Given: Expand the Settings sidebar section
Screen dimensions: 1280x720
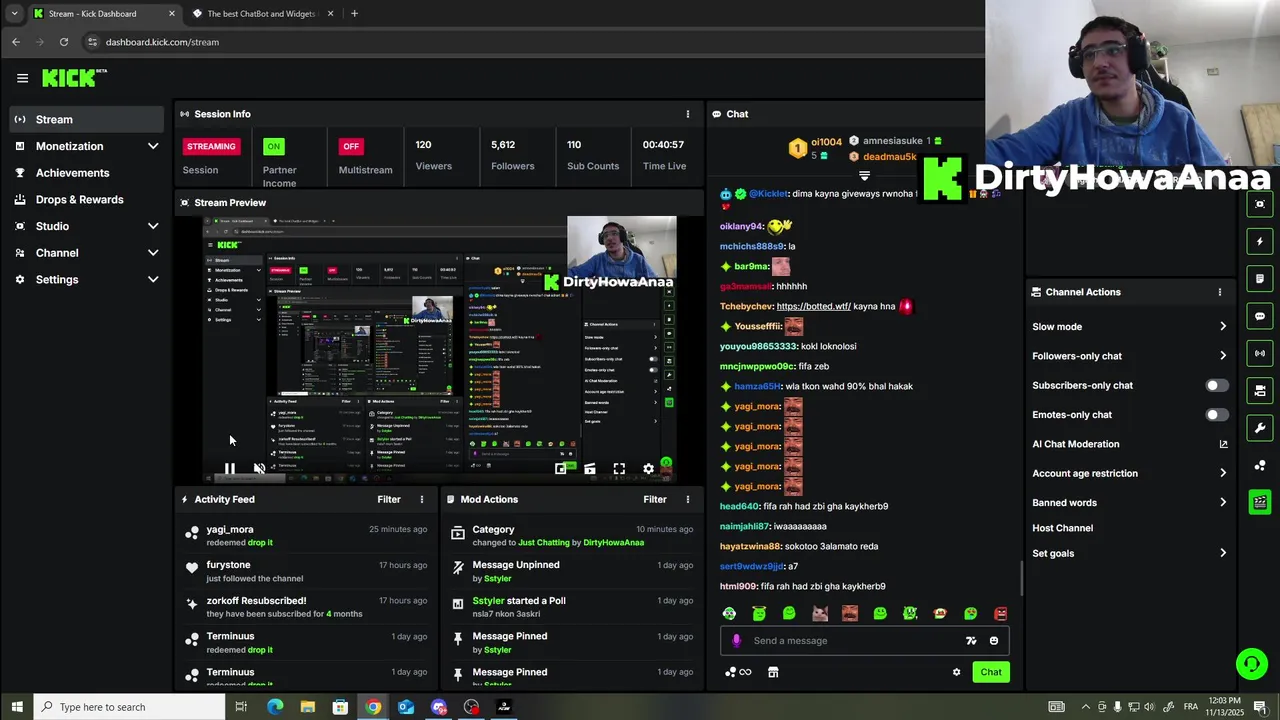Looking at the screenshot, I should (153, 279).
